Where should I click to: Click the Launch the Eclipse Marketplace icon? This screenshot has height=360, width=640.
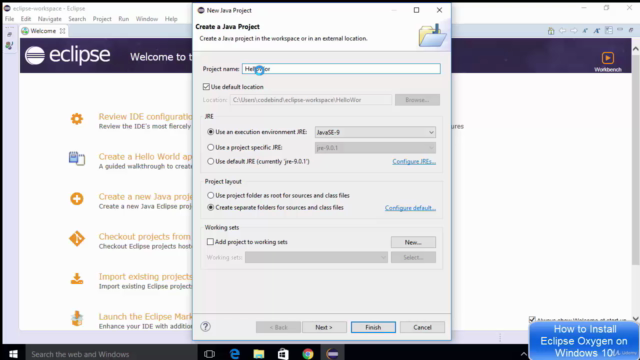click(x=77, y=318)
